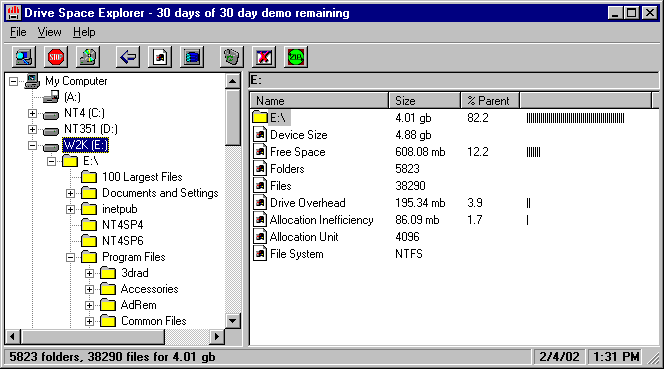Viewport: 664px width, 369px height.
Task: Select Common Files in the tree
Action: click(154, 321)
